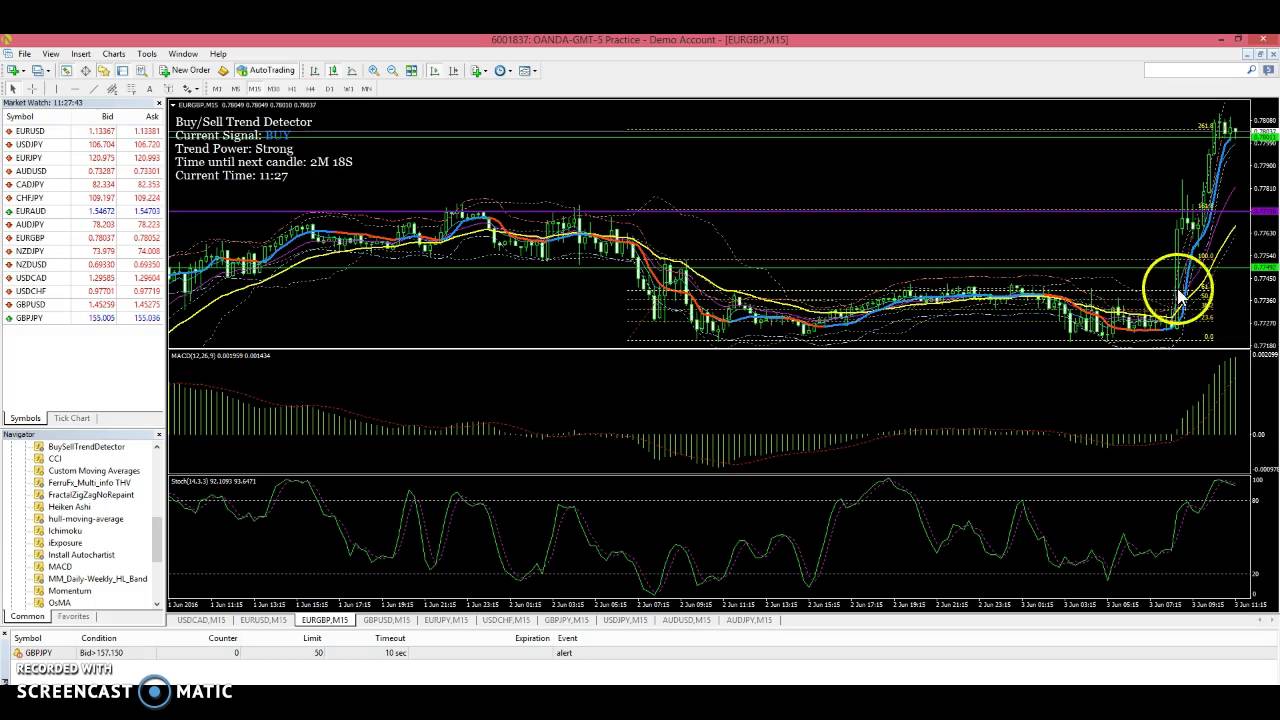
Task: Expand the New Chart dropdown arrow
Action: coord(24,71)
